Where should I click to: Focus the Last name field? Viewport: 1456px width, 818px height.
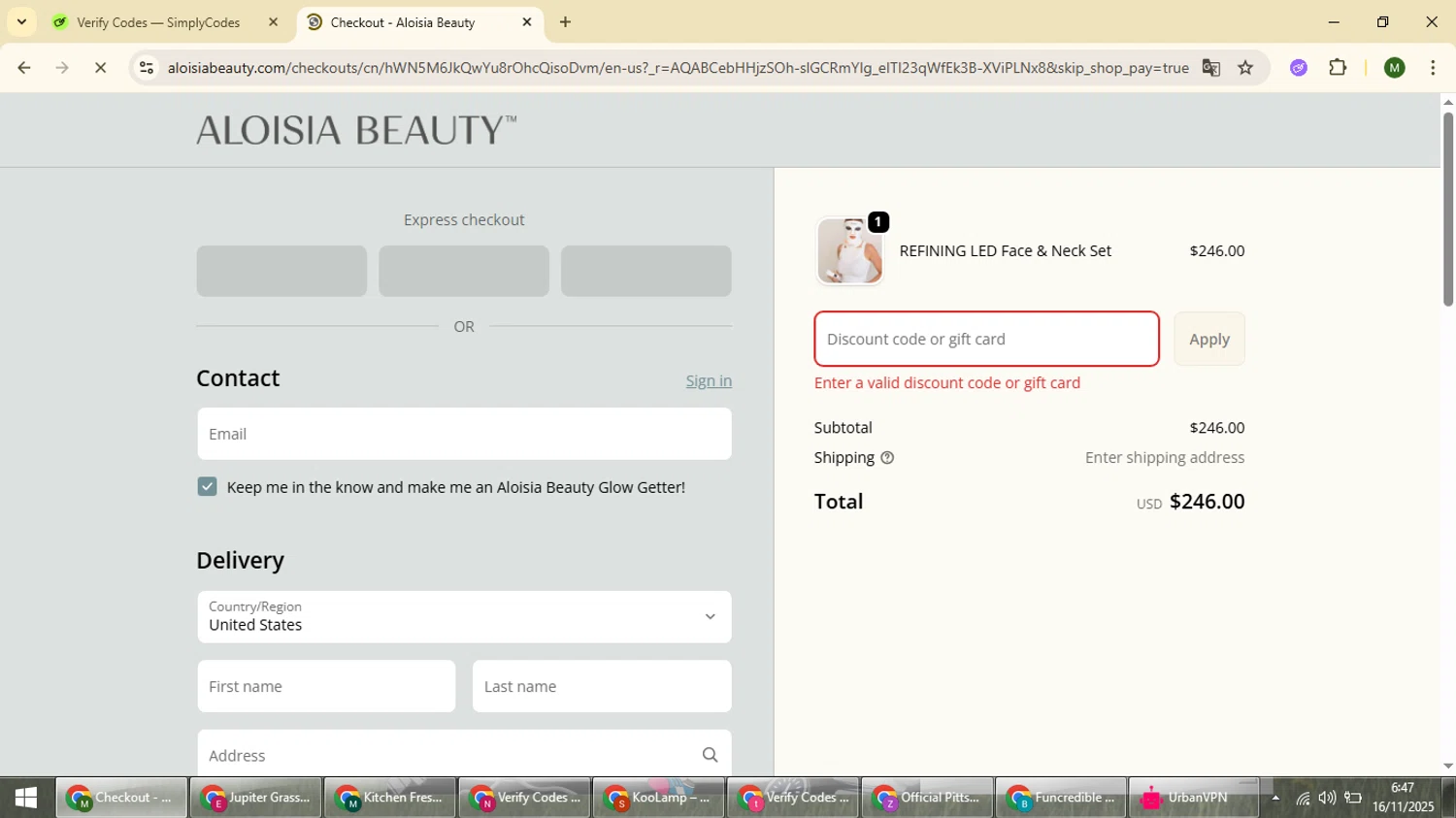click(x=602, y=686)
